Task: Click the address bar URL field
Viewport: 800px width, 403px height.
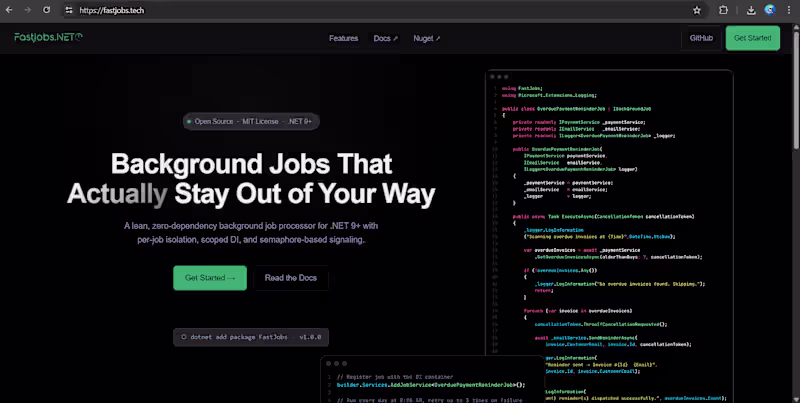Action: [378, 10]
